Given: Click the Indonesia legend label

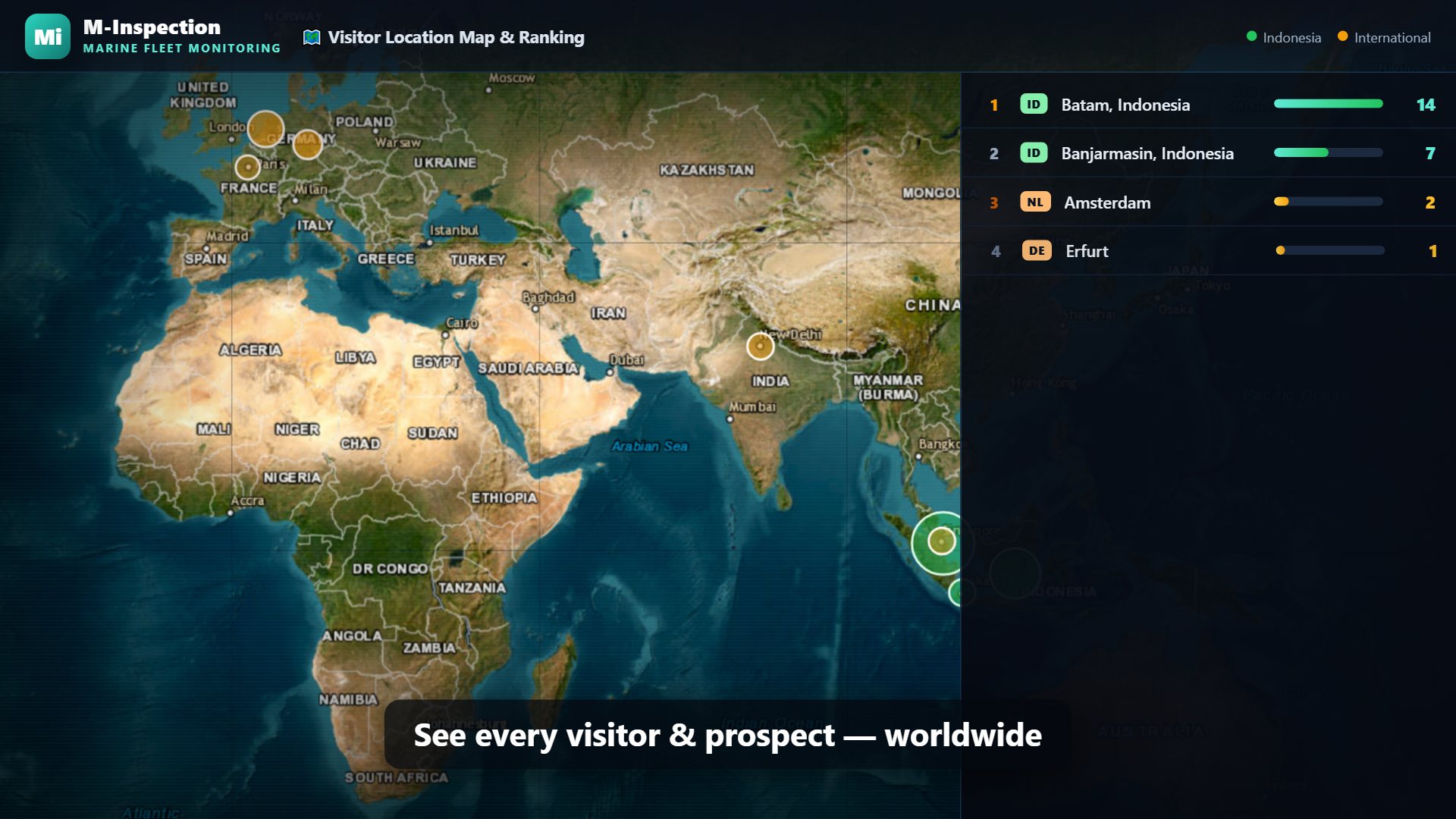Looking at the screenshot, I should pyautogui.click(x=1291, y=37).
